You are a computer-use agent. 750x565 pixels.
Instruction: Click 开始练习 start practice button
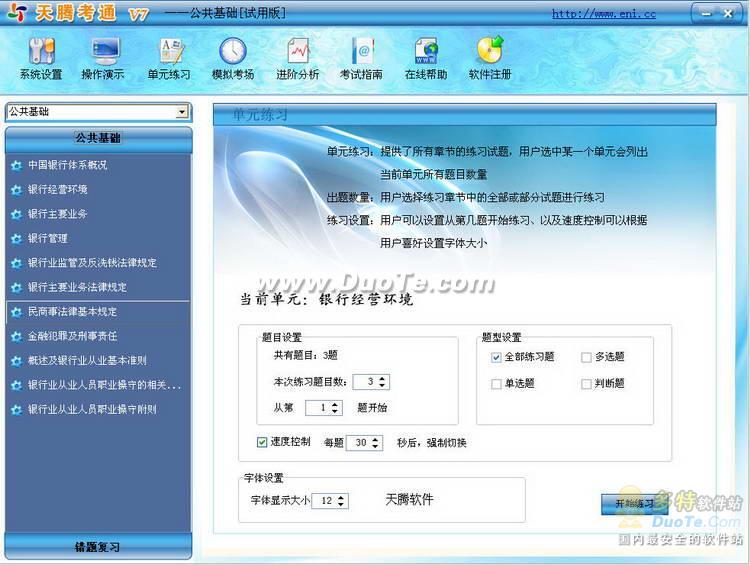point(634,504)
